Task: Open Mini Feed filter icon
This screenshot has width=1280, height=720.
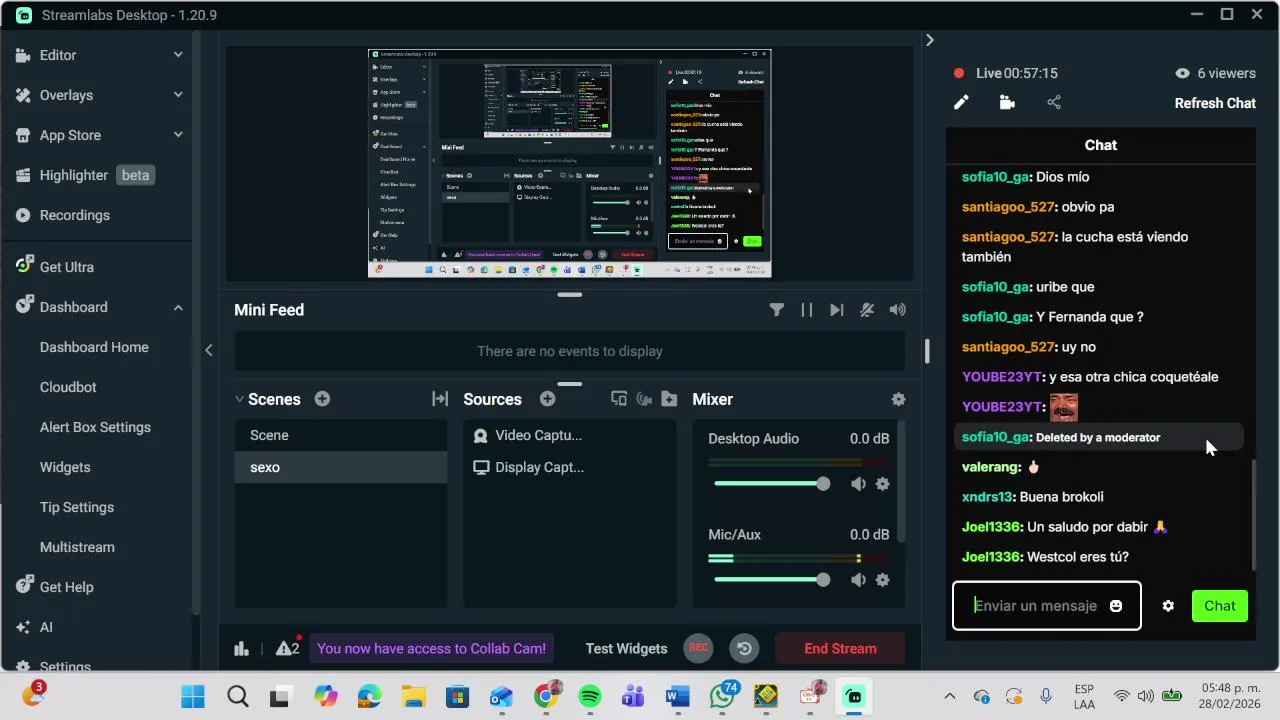Action: [x=776, y=310]
